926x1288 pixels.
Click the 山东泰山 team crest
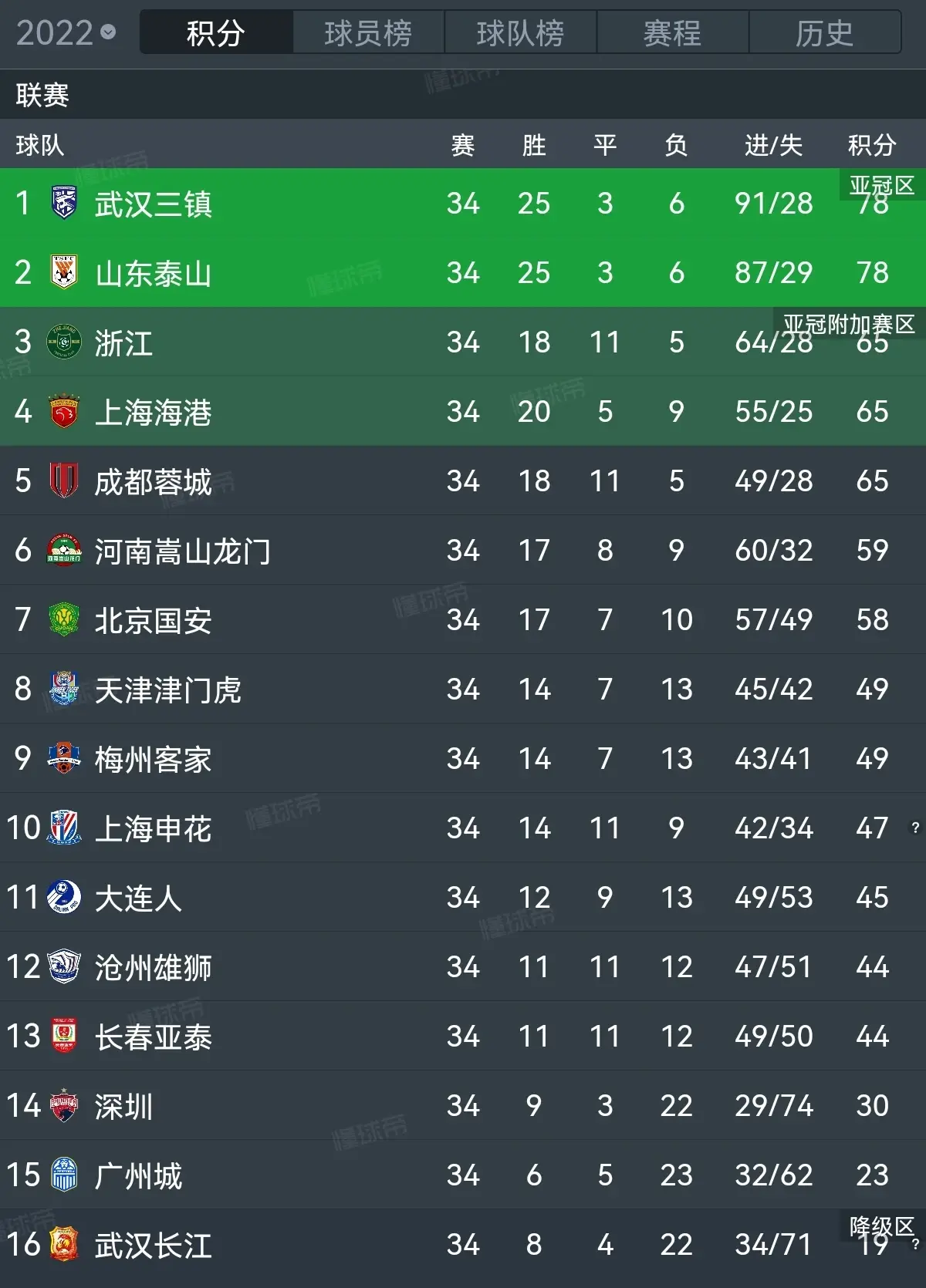pos(64,272)
